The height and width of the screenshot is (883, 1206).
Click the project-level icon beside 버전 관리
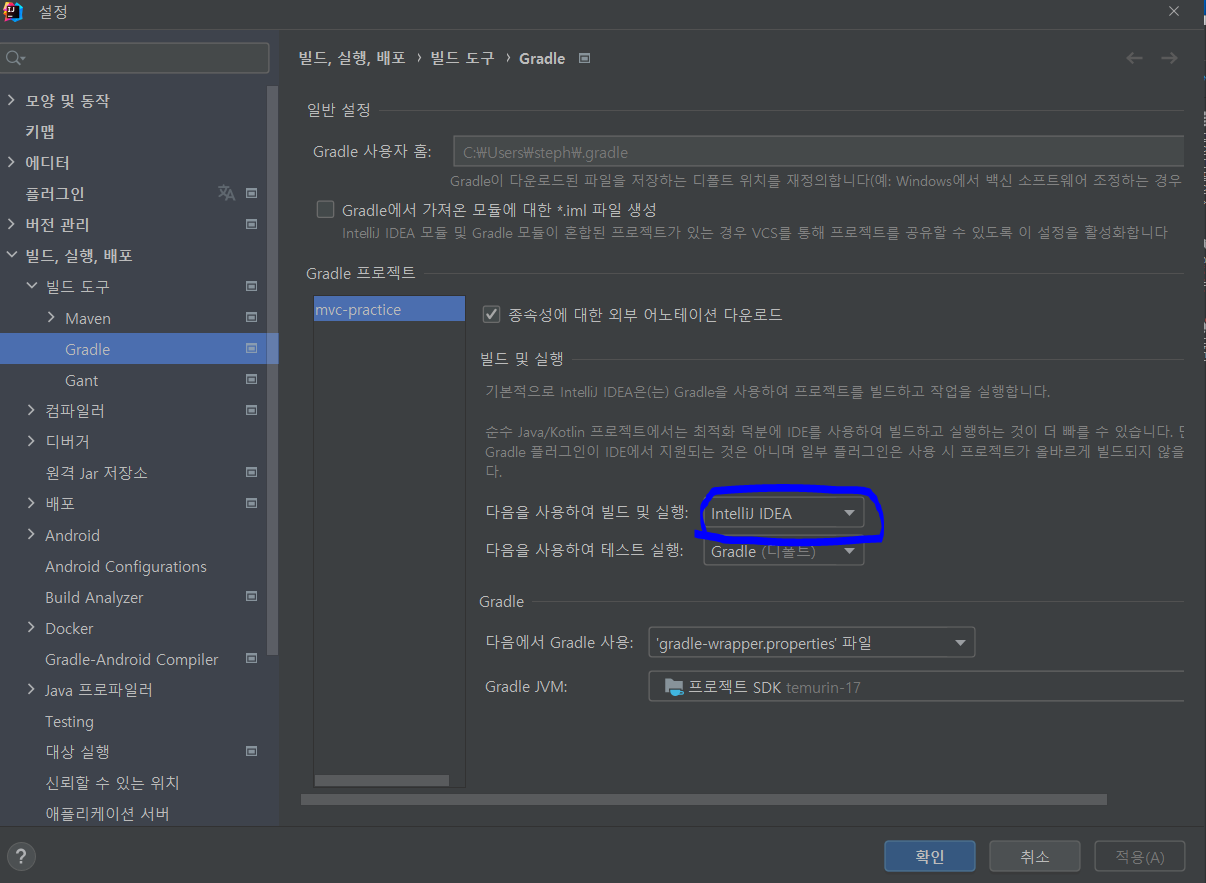[251, 224]
